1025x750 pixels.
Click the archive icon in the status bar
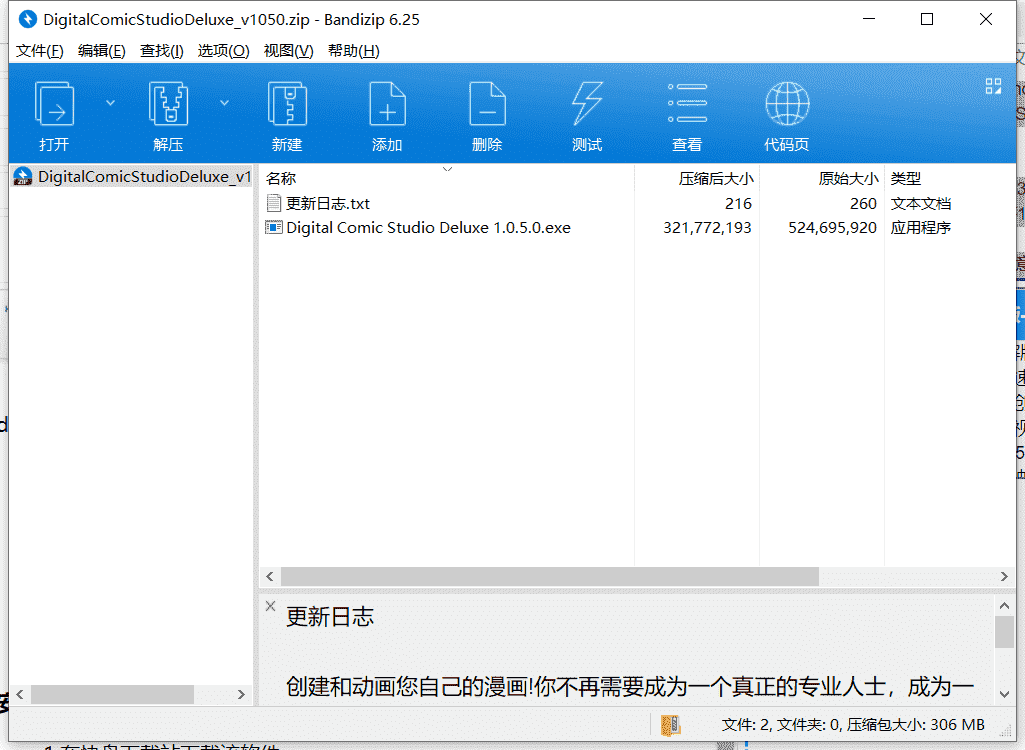click(x=671, y=724)
